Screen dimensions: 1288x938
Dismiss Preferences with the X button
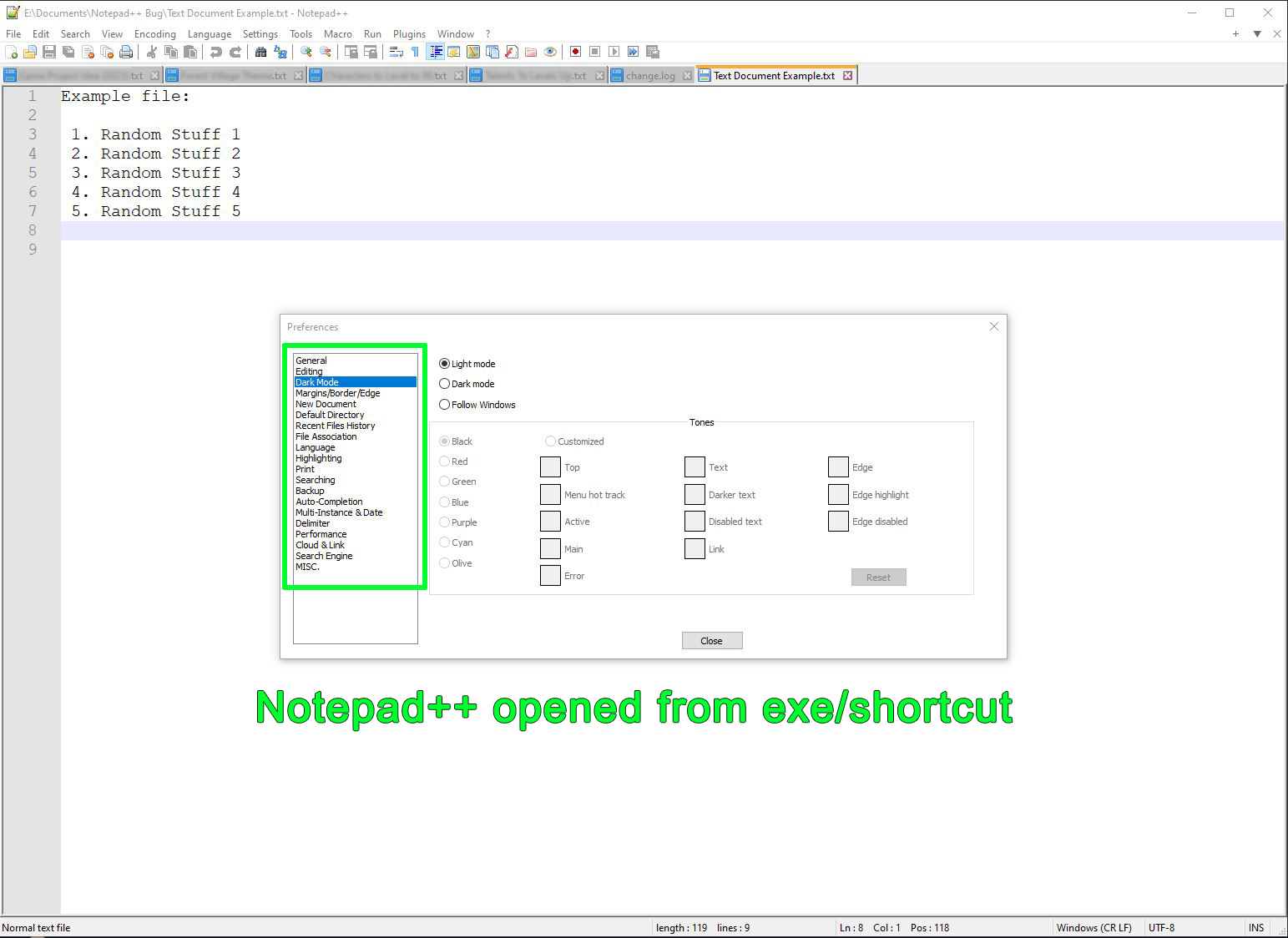click(993, 326)
